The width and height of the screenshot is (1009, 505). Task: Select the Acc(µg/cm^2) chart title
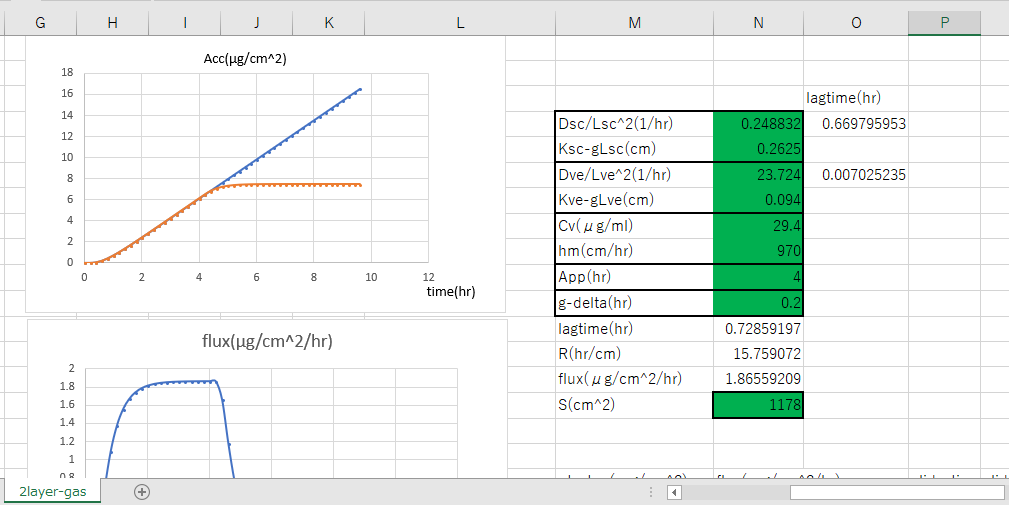[x=245, y=59]
